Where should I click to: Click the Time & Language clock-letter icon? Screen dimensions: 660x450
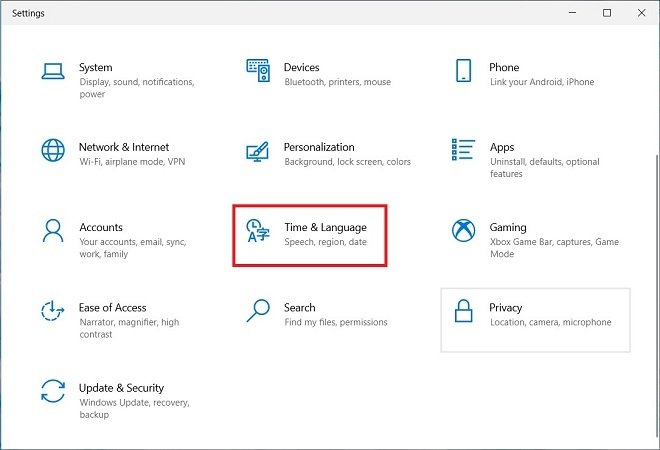[258, 231]
